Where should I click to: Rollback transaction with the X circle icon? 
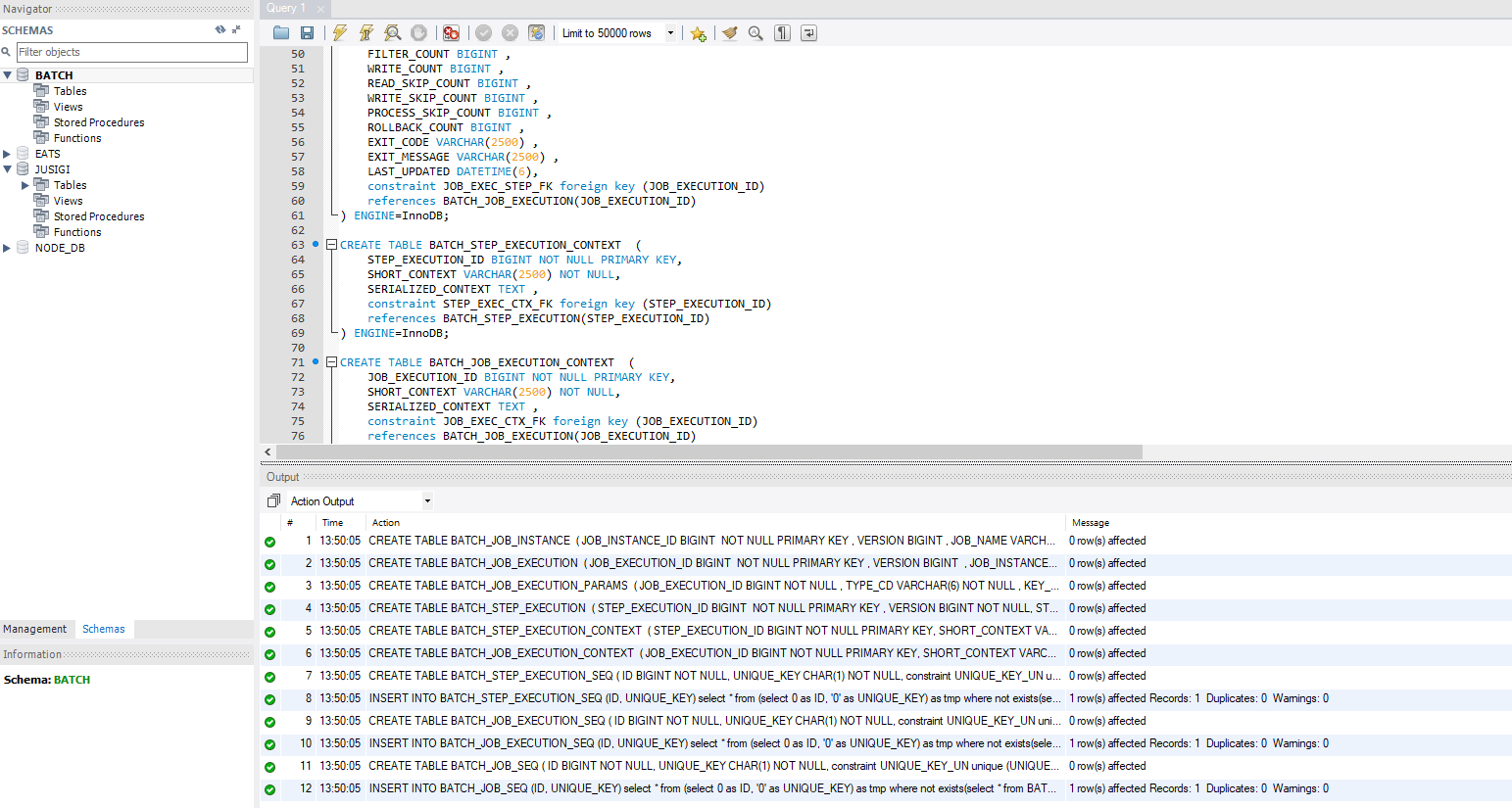tap(510, 33)
